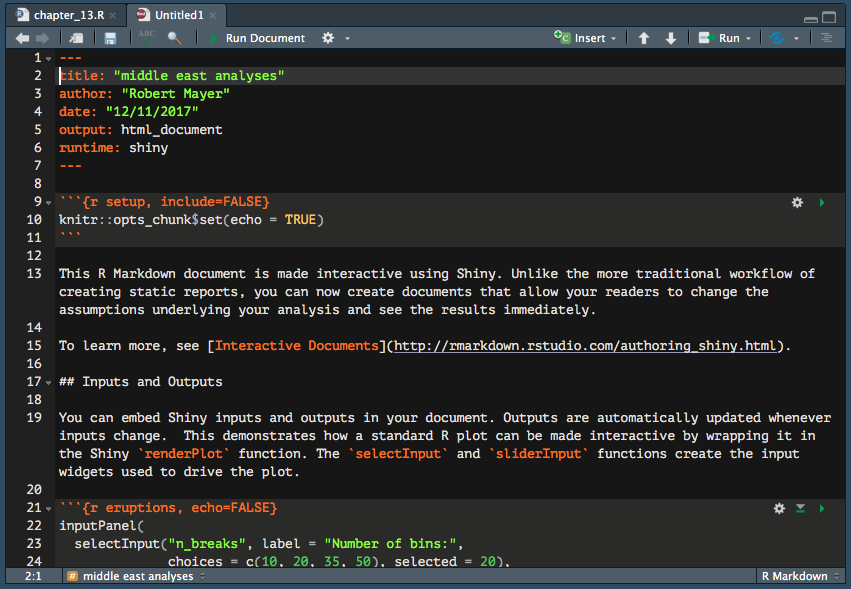
Task: Open find and replace magnifier
Action: pos(174,38)
